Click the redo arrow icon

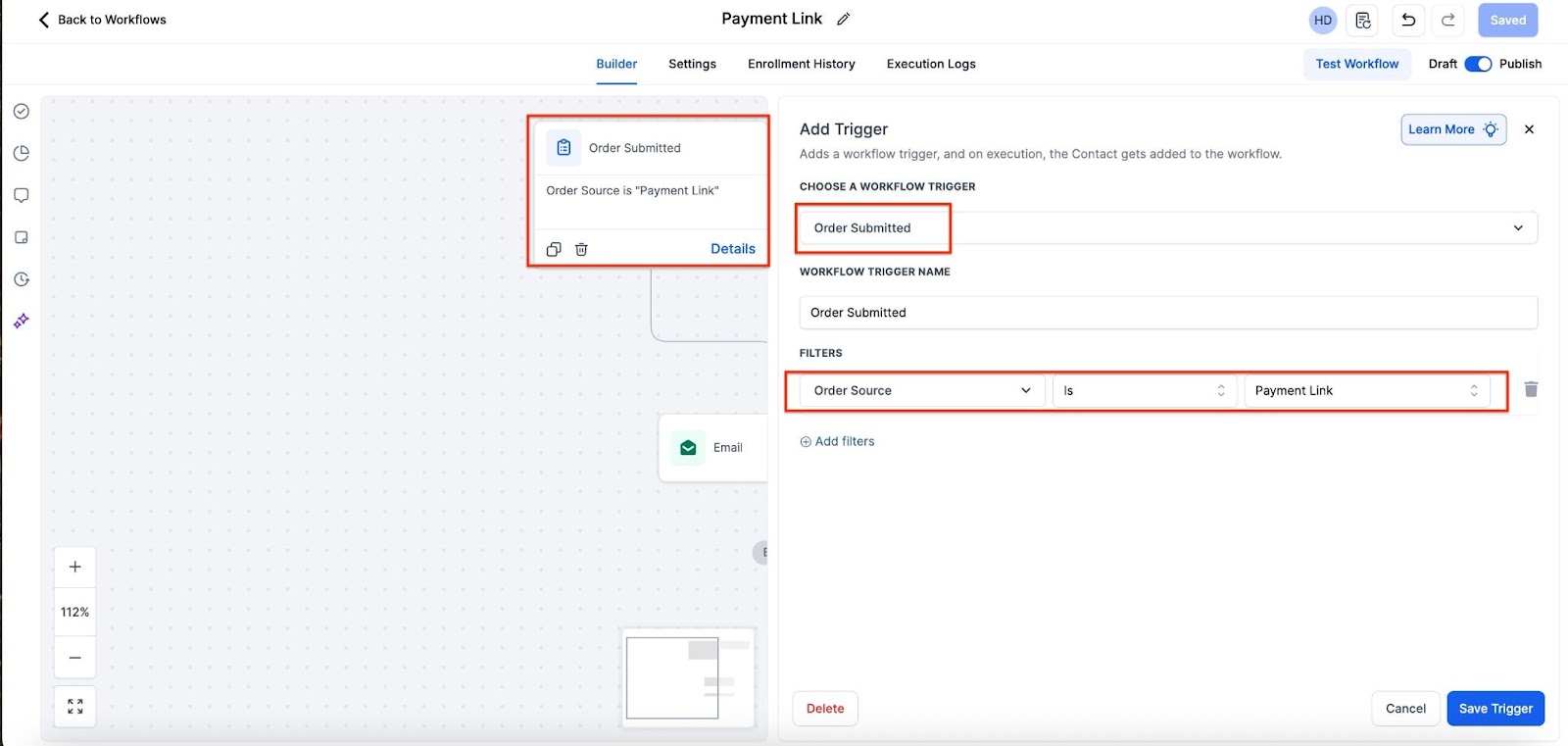(x=1447, y=20)
